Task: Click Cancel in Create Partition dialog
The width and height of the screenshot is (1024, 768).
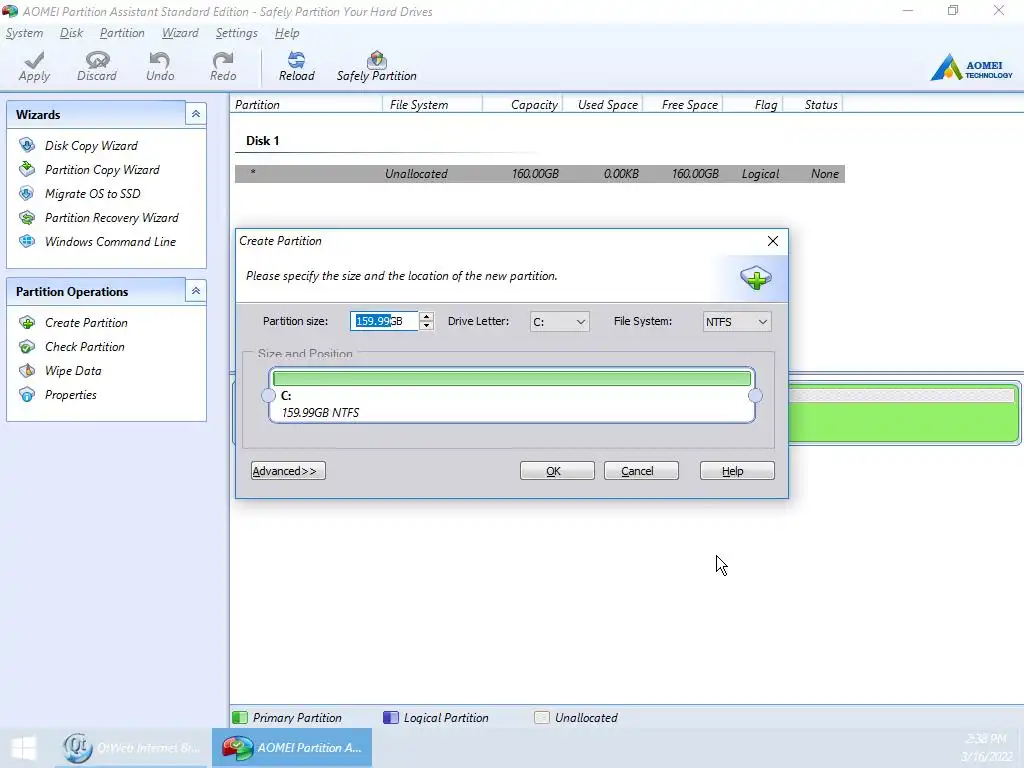Action: click(x=641, y=471)
